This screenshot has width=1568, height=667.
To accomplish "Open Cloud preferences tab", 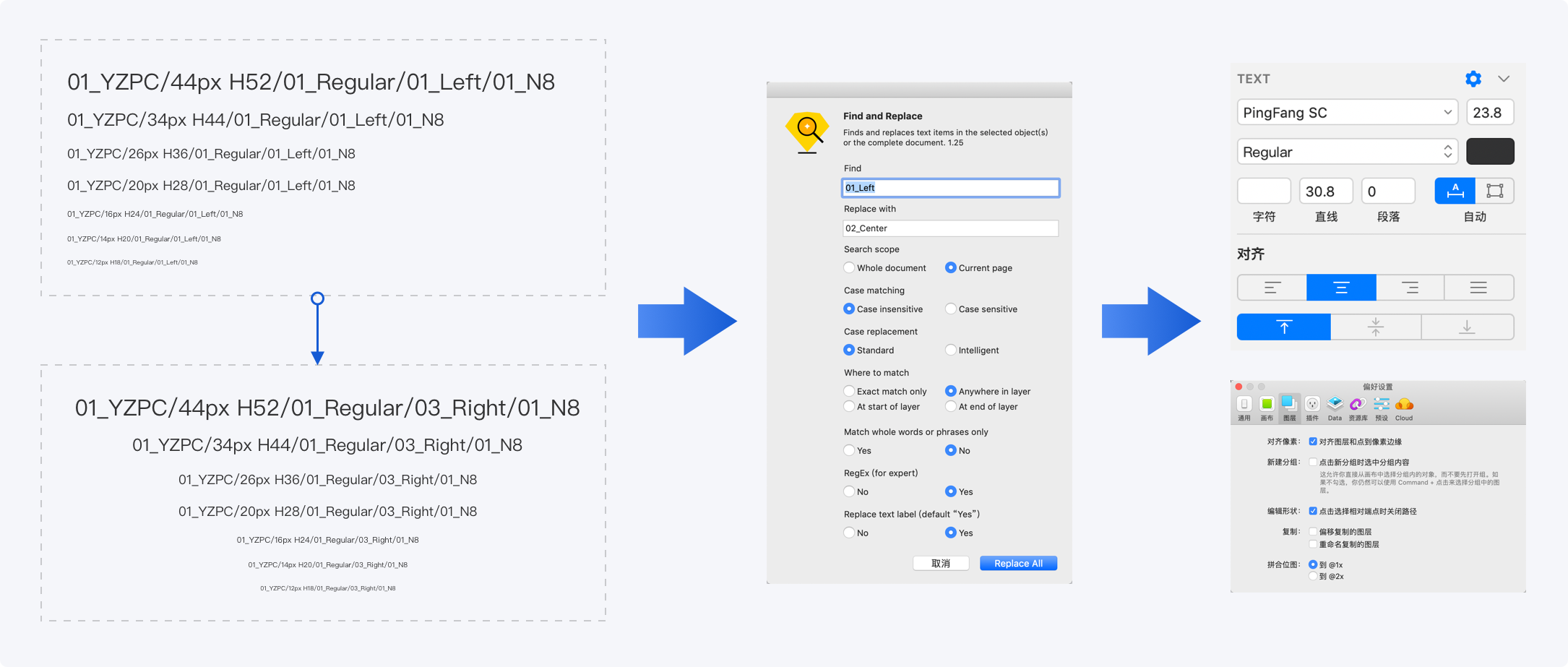I will (x=1404, y=407).
